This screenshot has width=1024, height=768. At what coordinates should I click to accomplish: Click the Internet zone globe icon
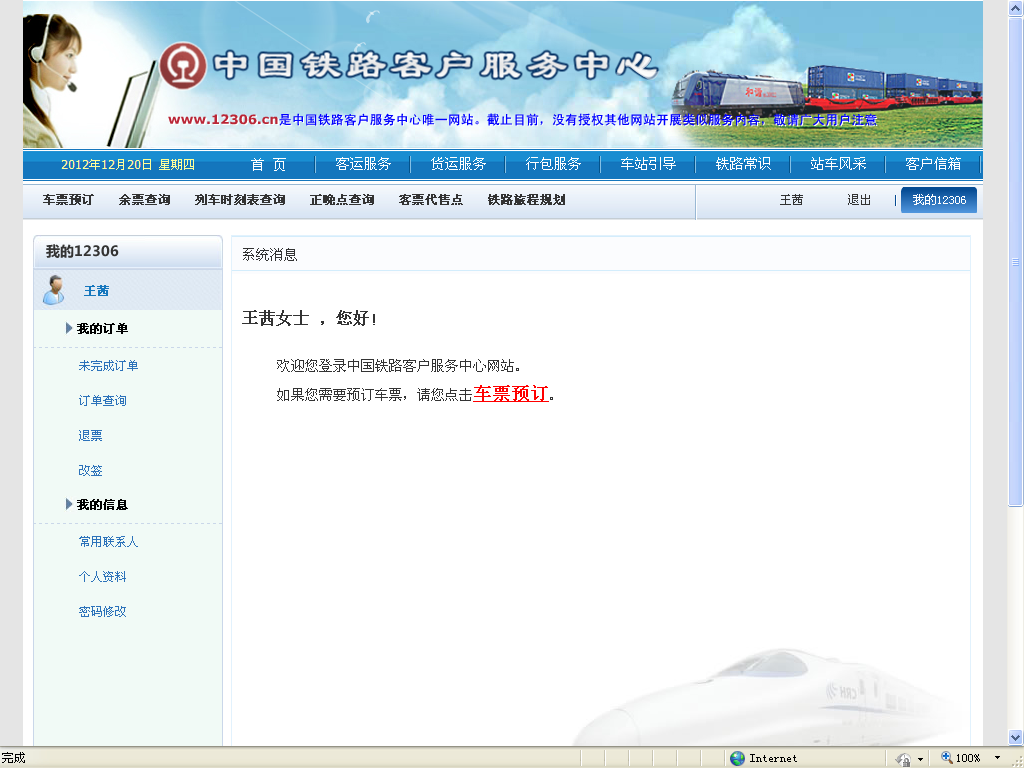(737, 758)
